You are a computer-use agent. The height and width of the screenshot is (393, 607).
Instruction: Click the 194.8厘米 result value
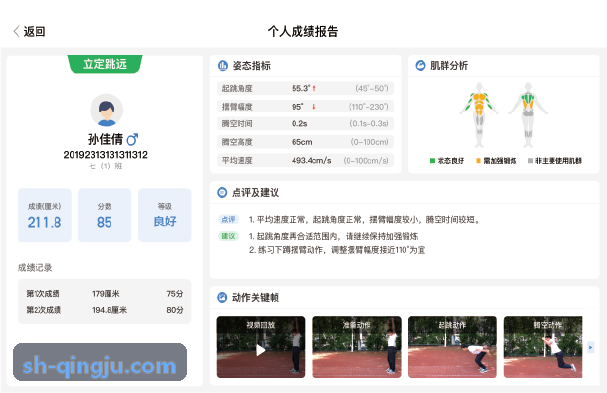point(110,310)
